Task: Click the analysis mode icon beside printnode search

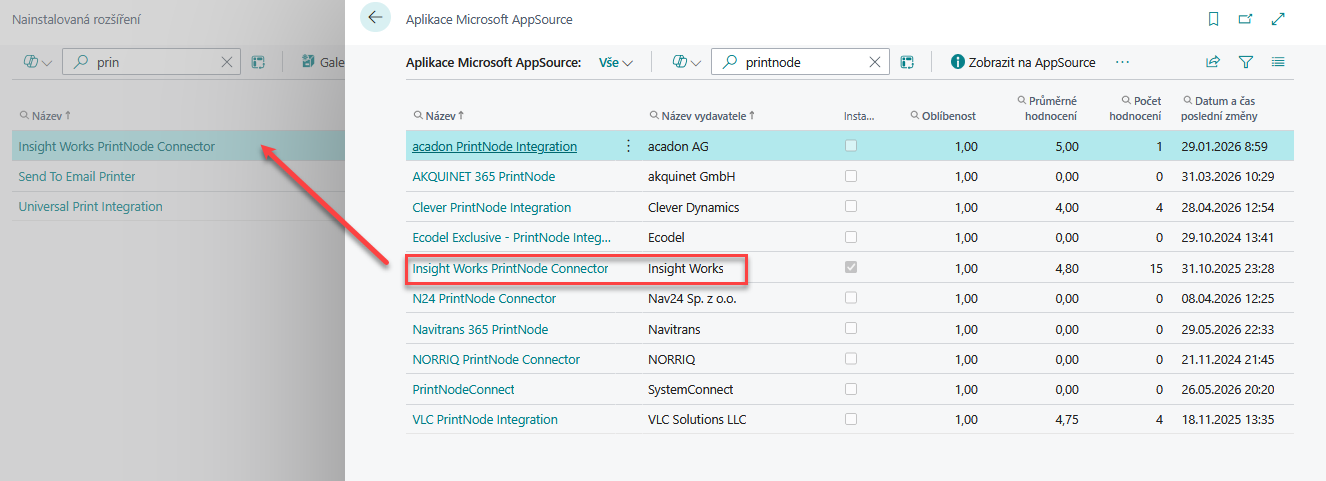Action: 907,62
